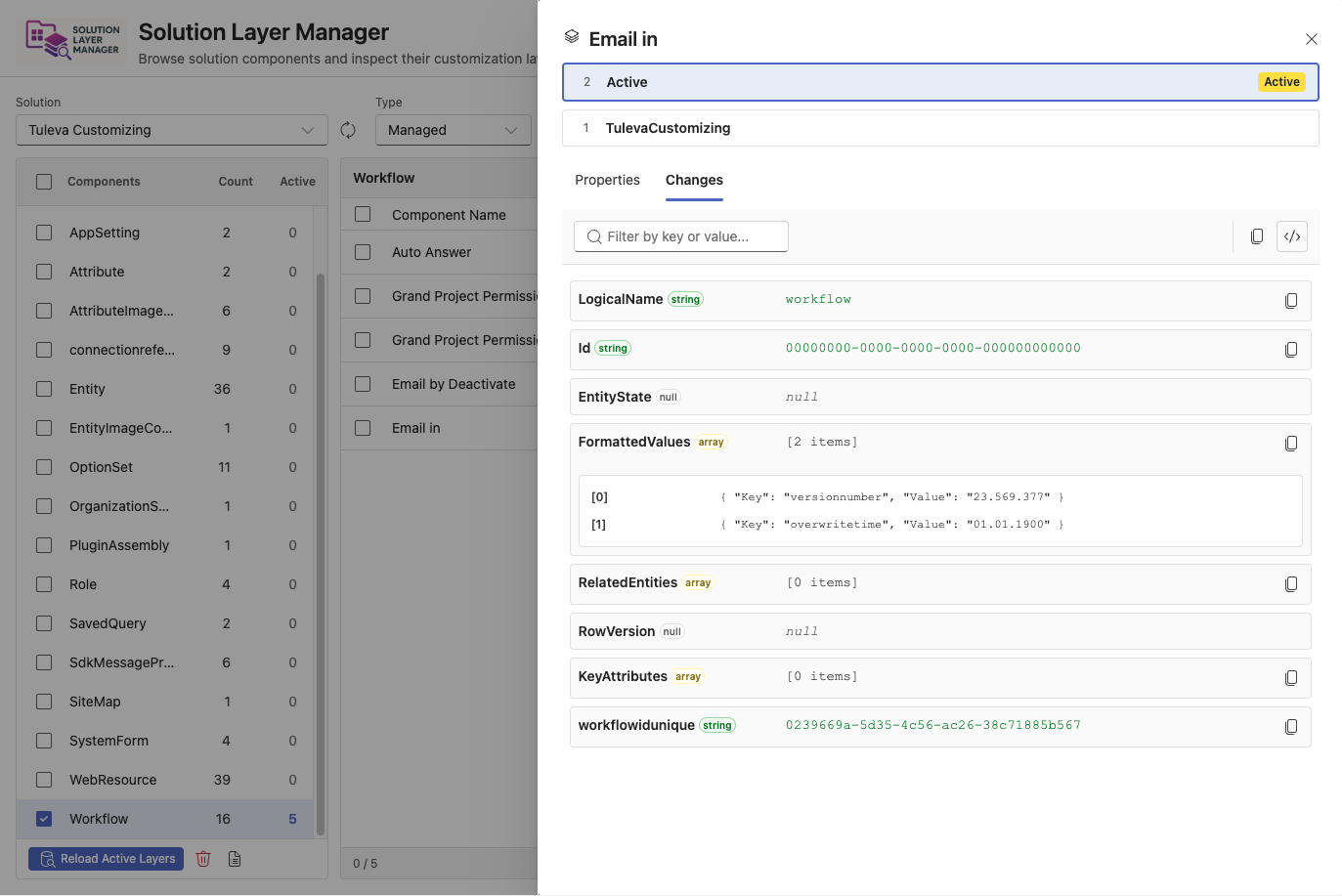Uncheck the Workflow component checkbox
The image size is (1342, 896).
(x=44, y=819)
